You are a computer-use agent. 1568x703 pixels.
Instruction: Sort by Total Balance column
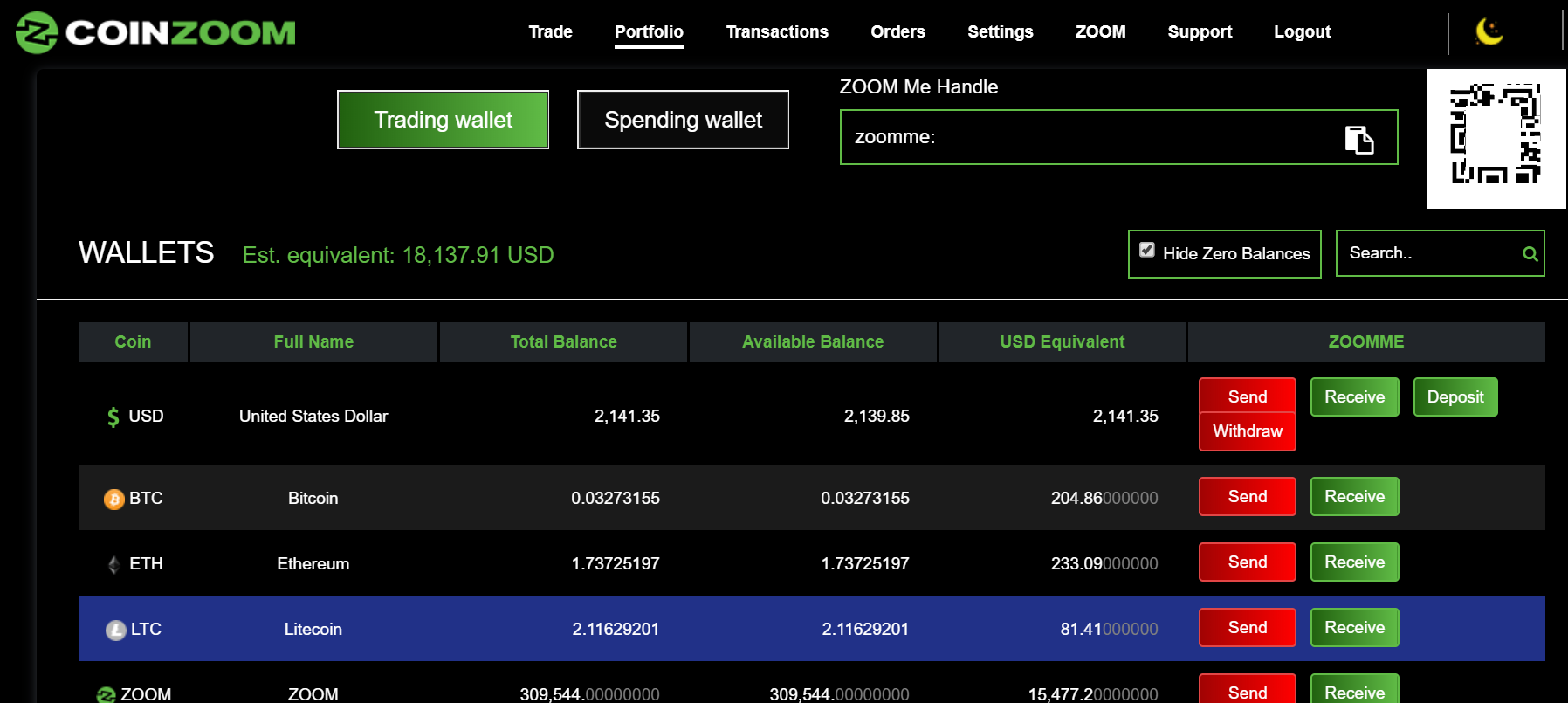[x=563, y=341]
